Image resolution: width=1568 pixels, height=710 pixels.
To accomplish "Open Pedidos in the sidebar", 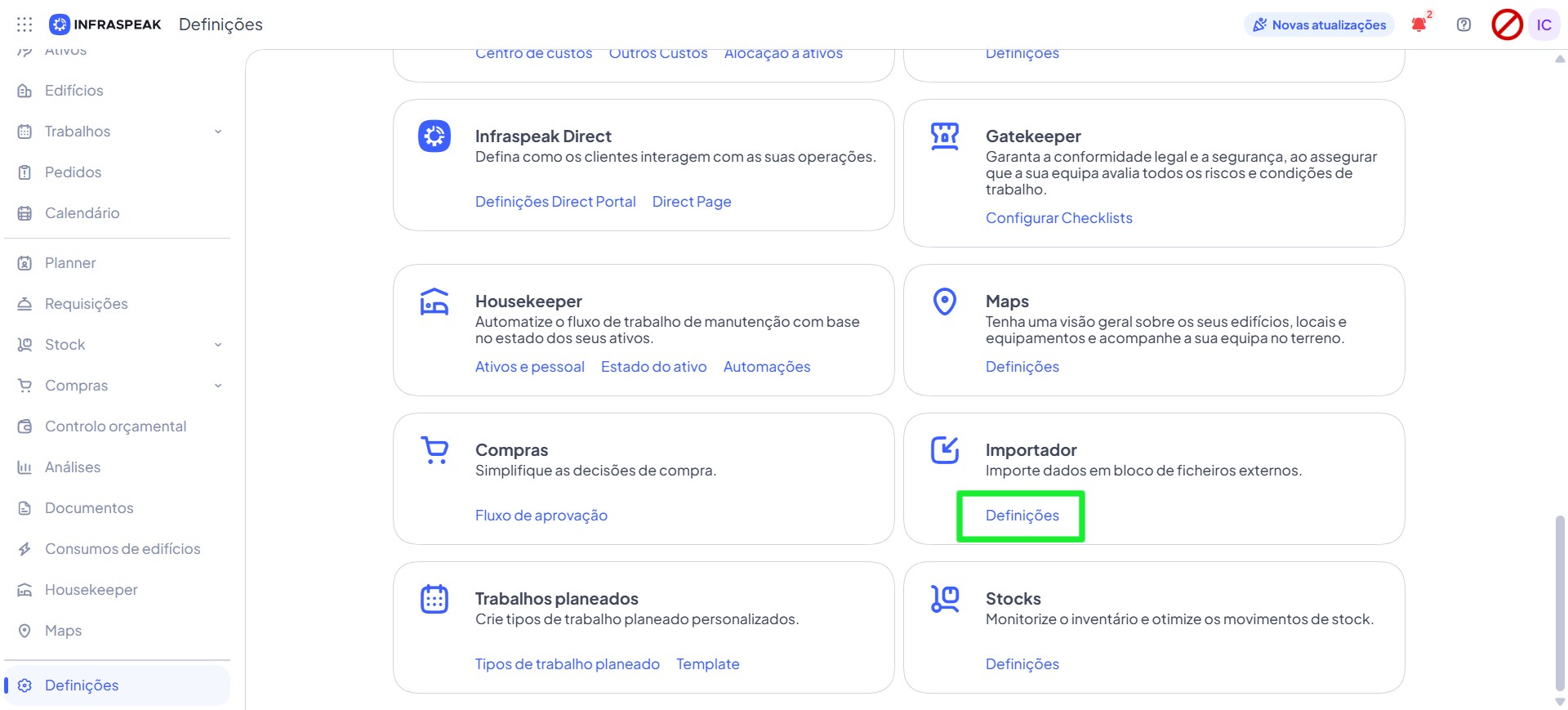I will [x=73, y=172].
